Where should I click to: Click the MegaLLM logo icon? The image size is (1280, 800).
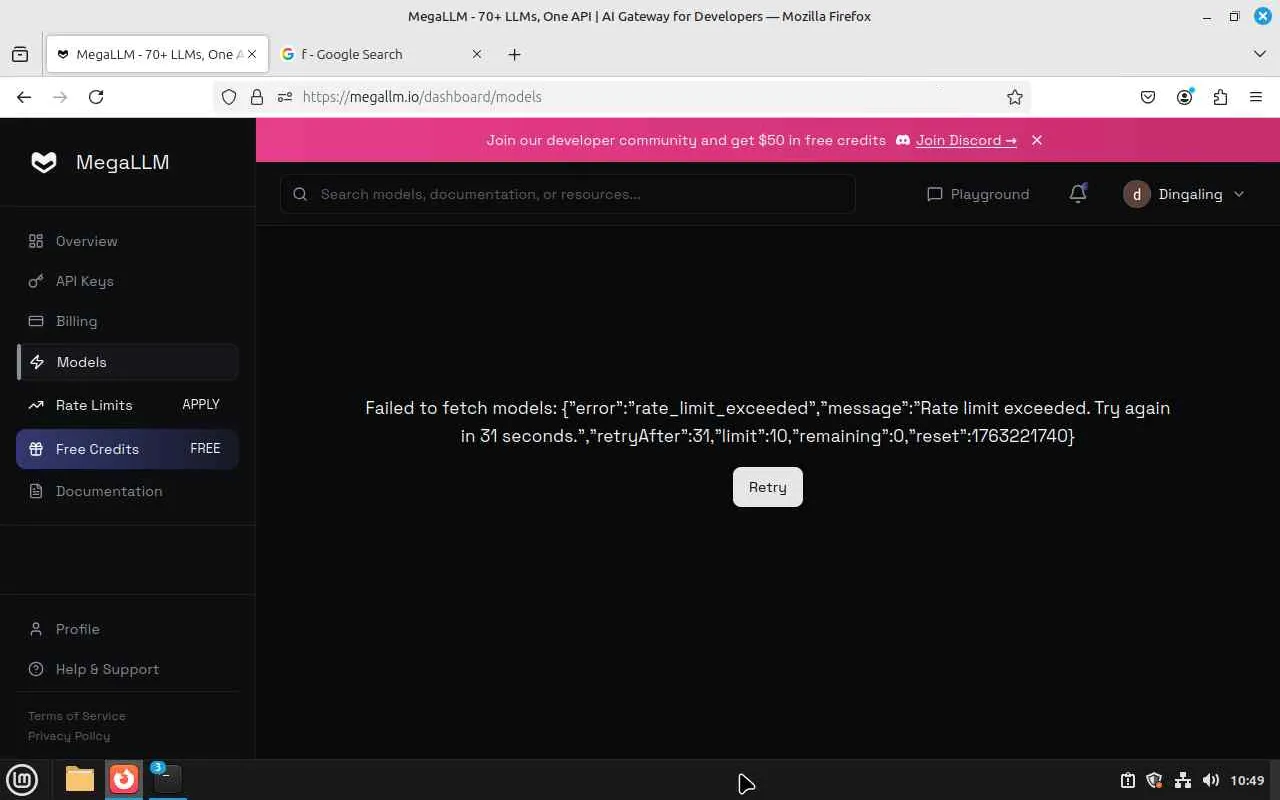point(44,162)
